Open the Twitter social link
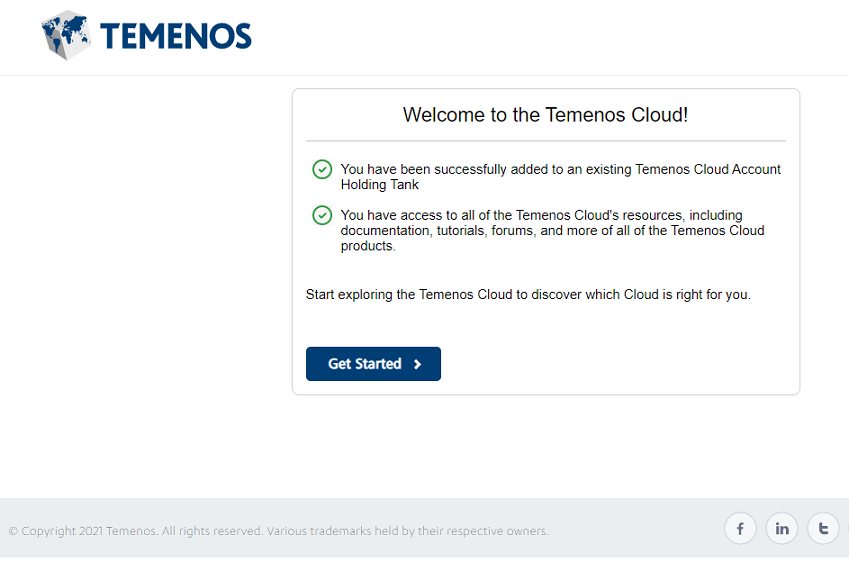Screen dimensions: 849x562 point(823,529)
